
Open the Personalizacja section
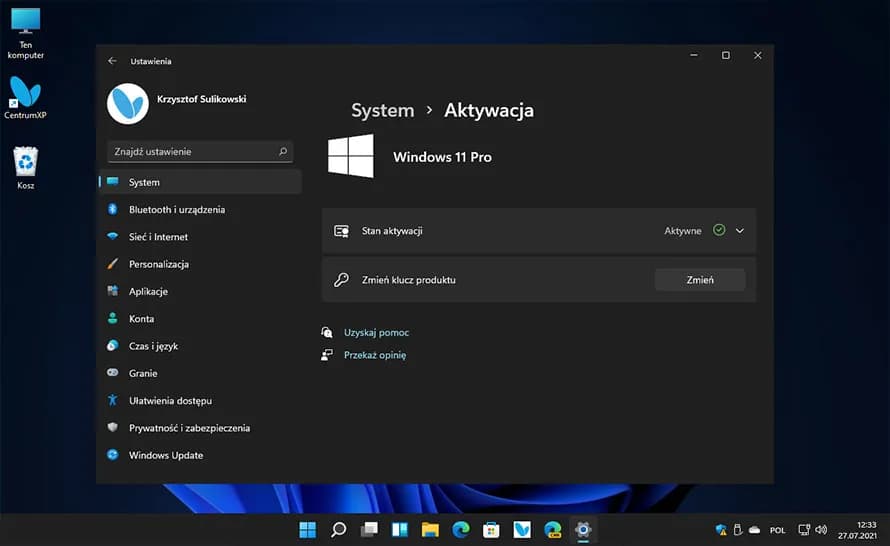(158, 264)
